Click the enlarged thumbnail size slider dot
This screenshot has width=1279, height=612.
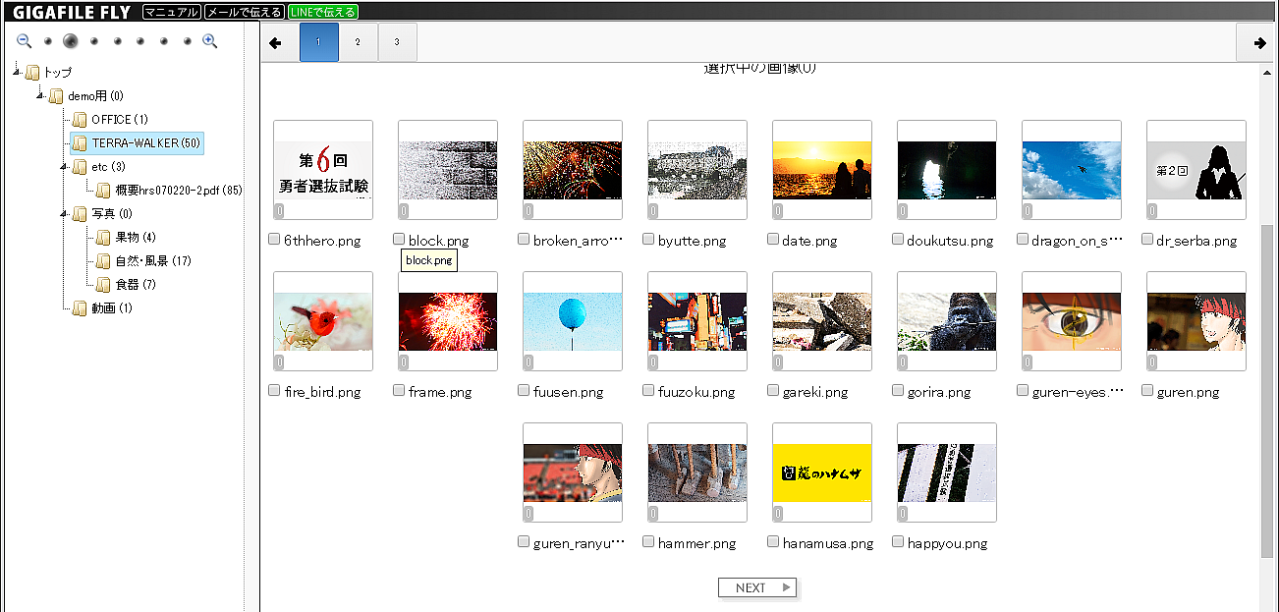pos(70,41)
